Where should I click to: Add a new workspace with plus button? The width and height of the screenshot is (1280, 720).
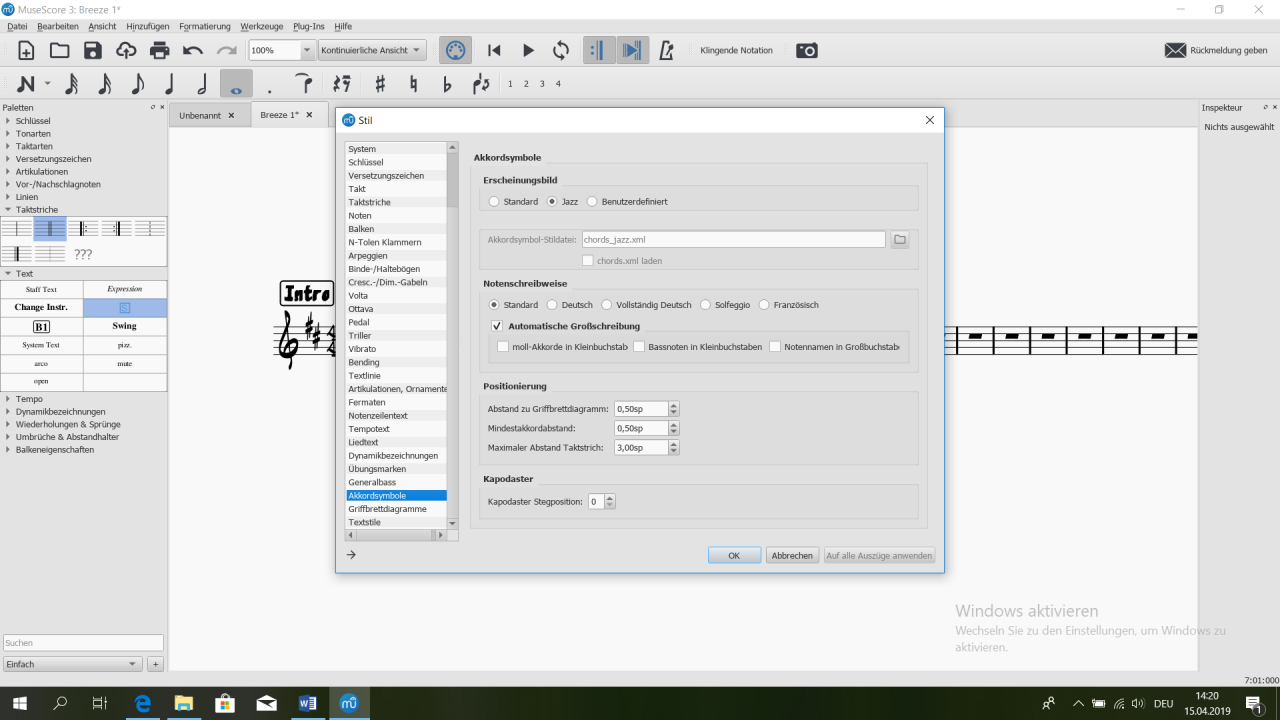[155, 664]
